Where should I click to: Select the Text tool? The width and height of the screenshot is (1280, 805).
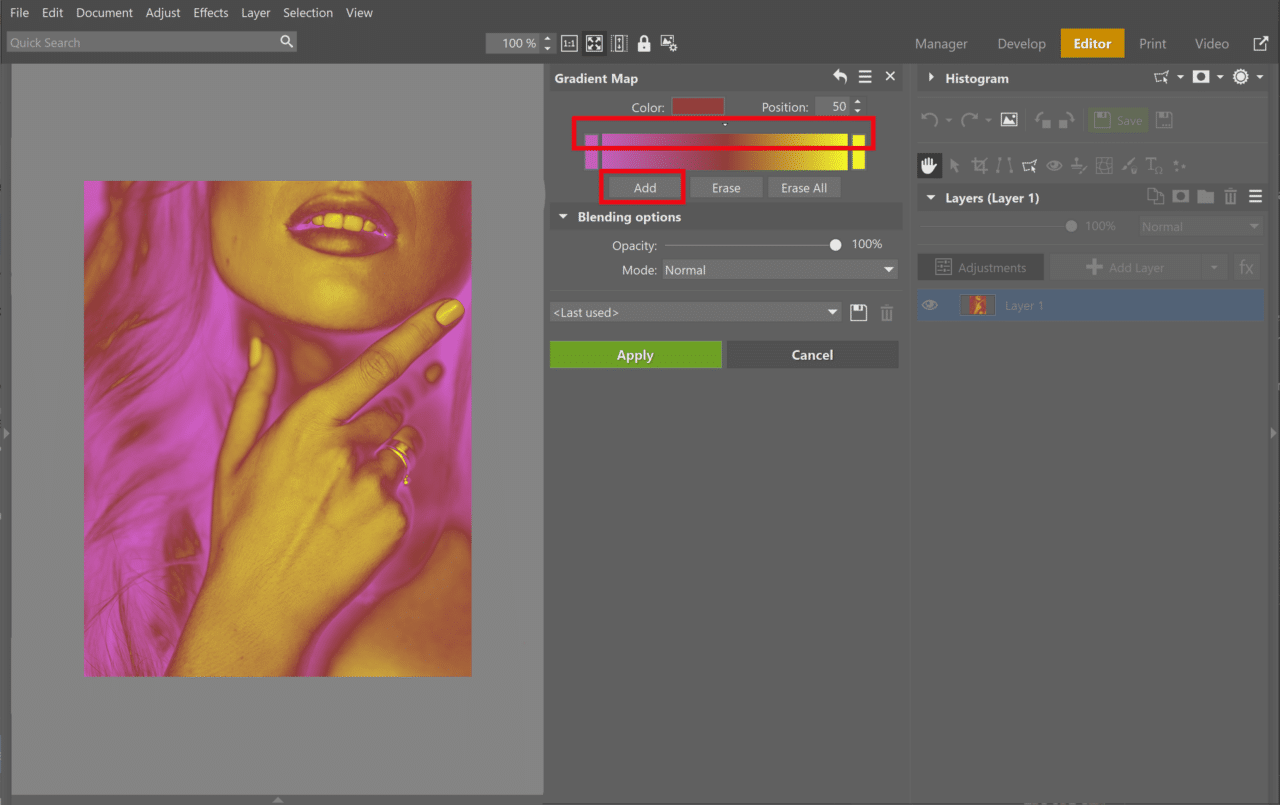[1153, 165]
